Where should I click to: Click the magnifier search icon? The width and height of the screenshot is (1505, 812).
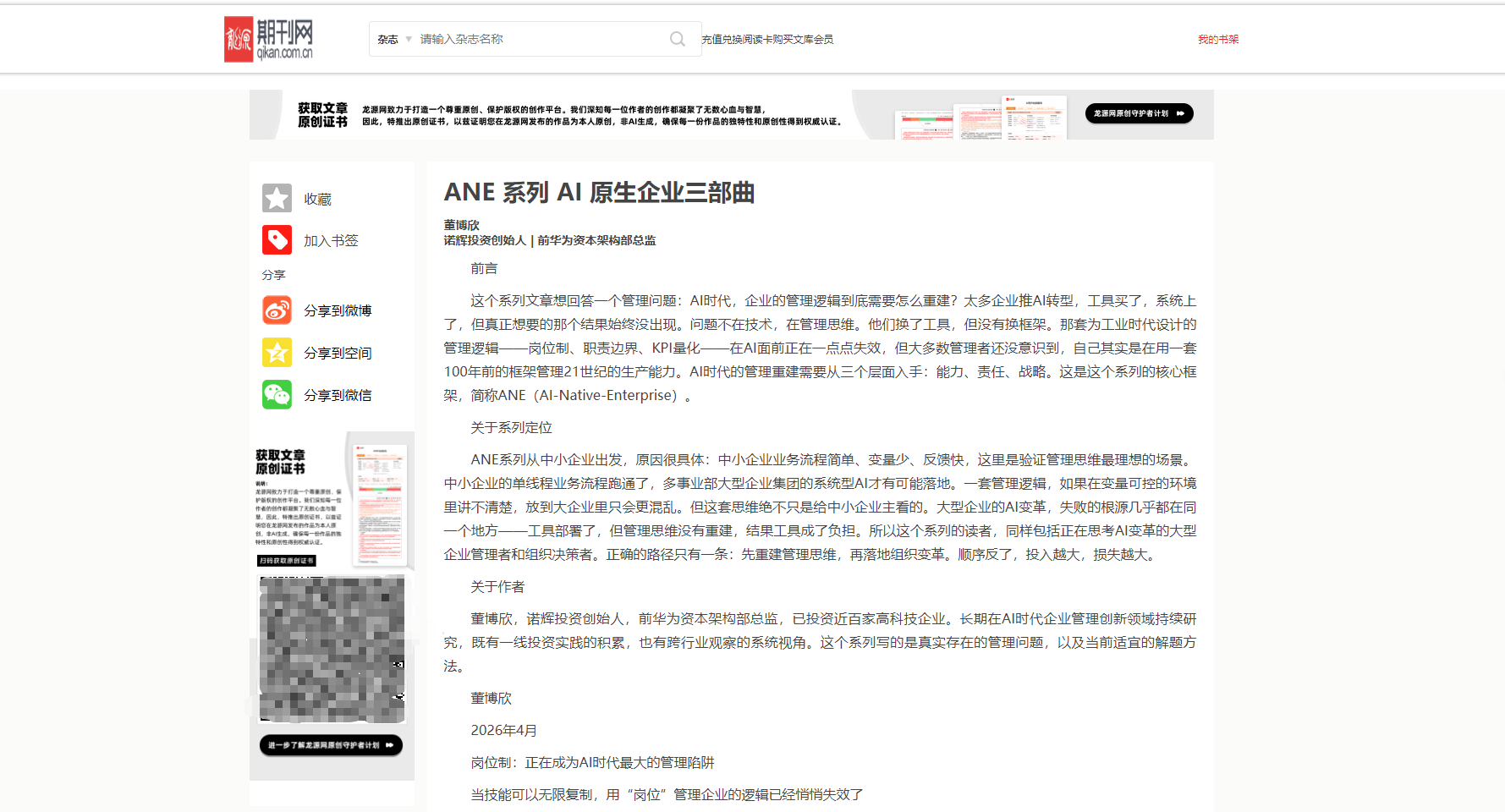(x=678, y=39)
